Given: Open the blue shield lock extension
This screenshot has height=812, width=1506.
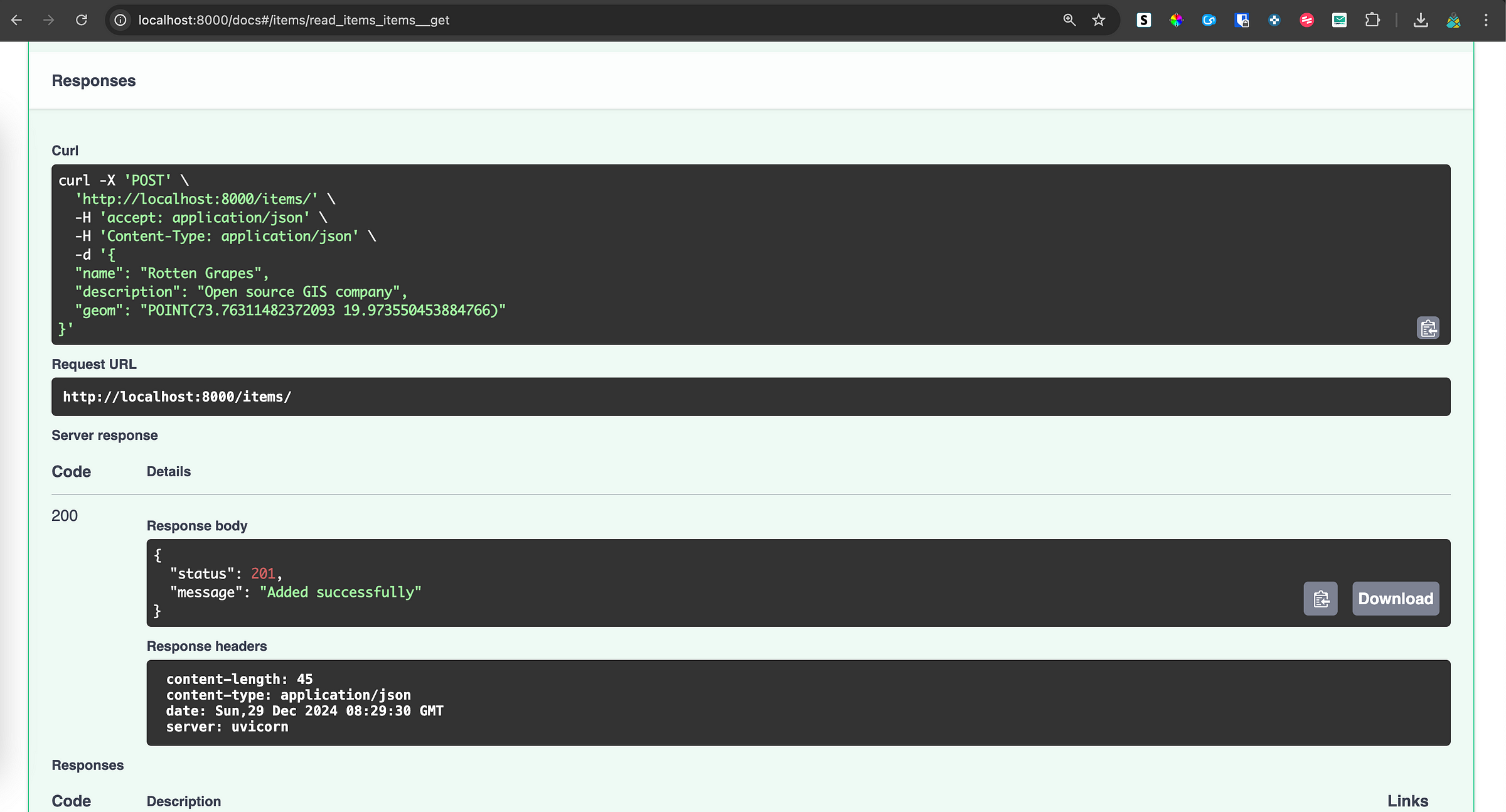Looking at the screenshot, I should (x=1241, y=20).
